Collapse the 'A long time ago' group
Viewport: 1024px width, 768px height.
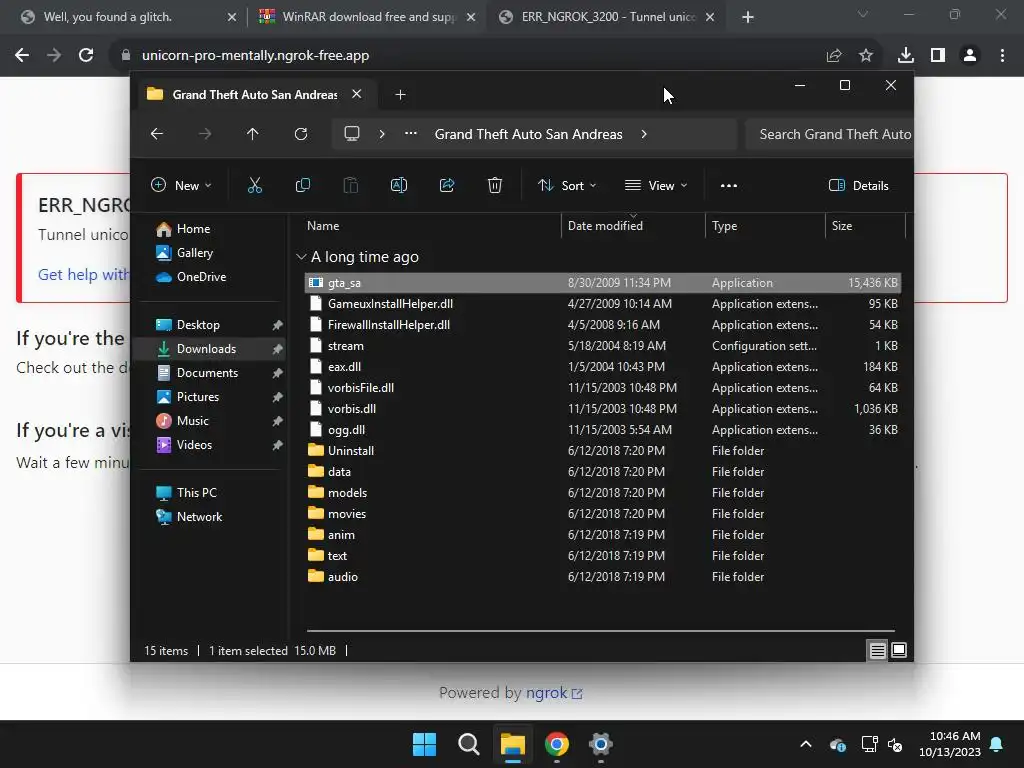click(301, 257)
